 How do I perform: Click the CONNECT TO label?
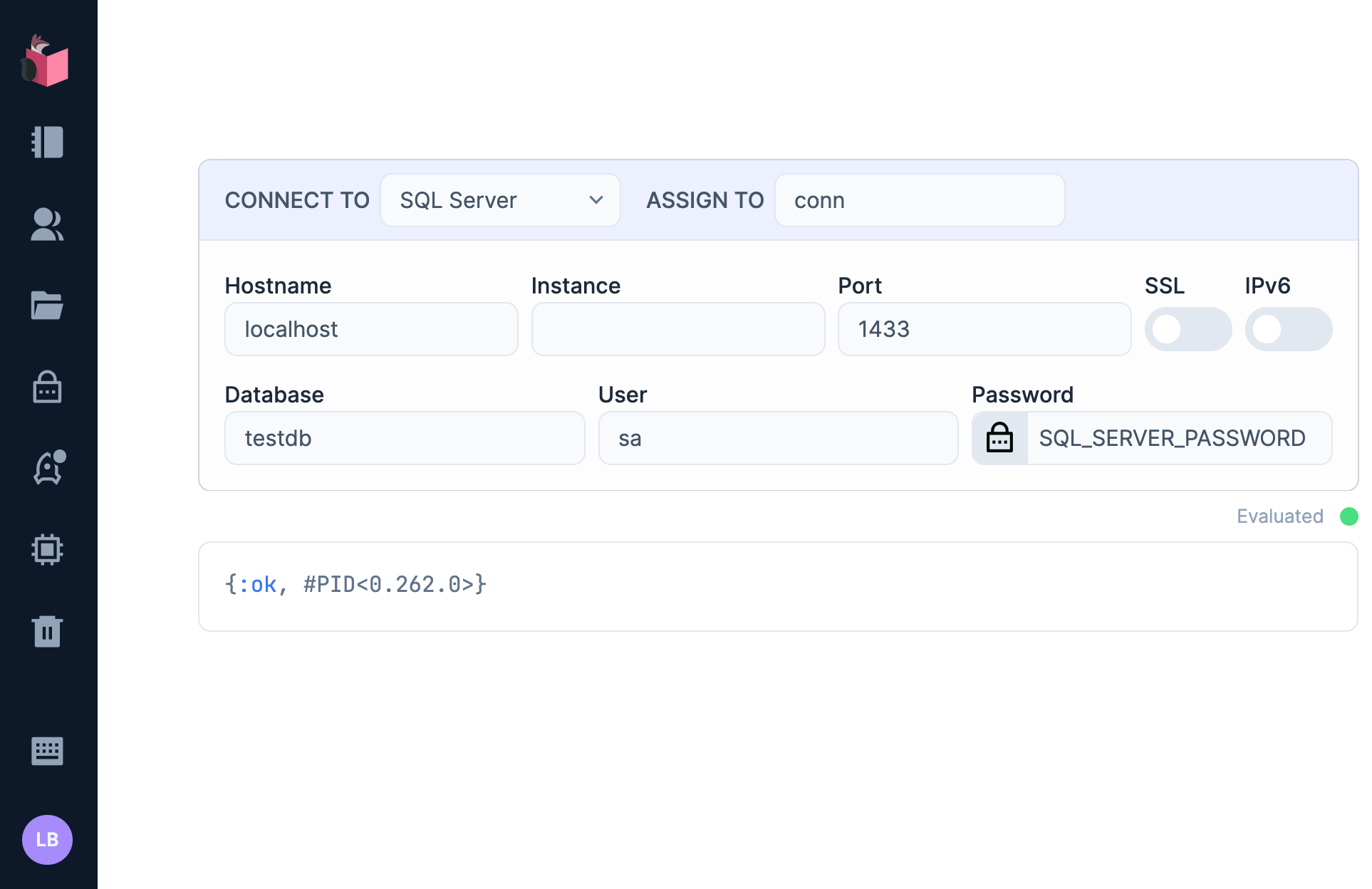(x=297, y=200)
